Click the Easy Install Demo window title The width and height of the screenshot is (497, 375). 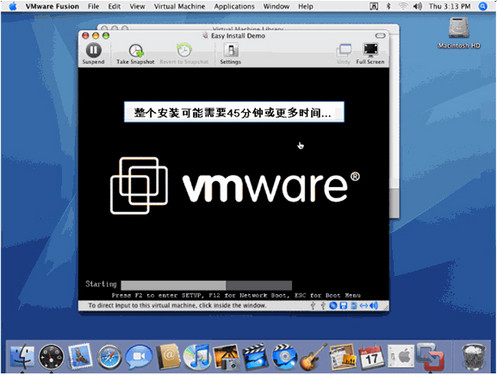pyautogui.click(x=238, y=36)
